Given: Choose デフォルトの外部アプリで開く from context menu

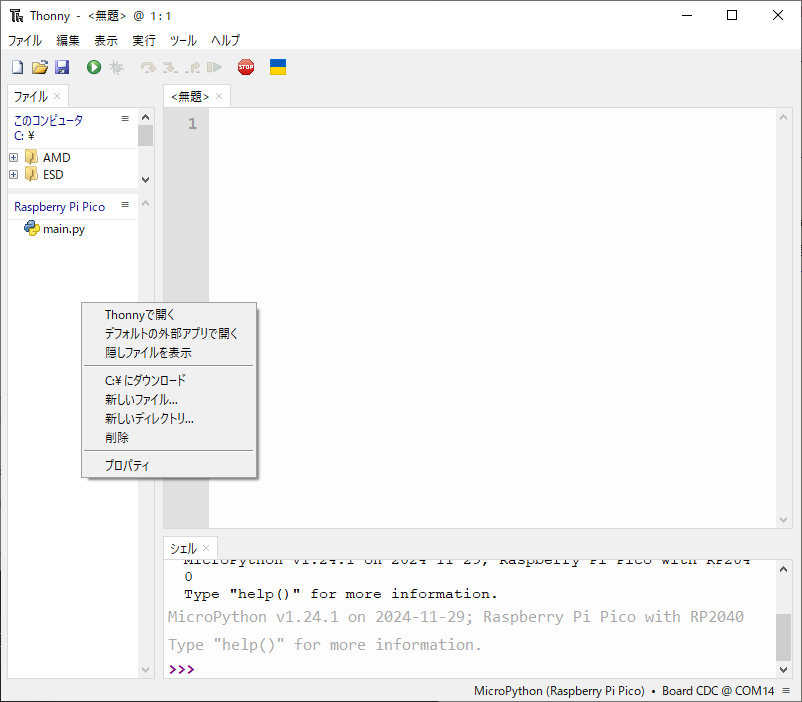Looking at the screenshot, I should 169,334.
